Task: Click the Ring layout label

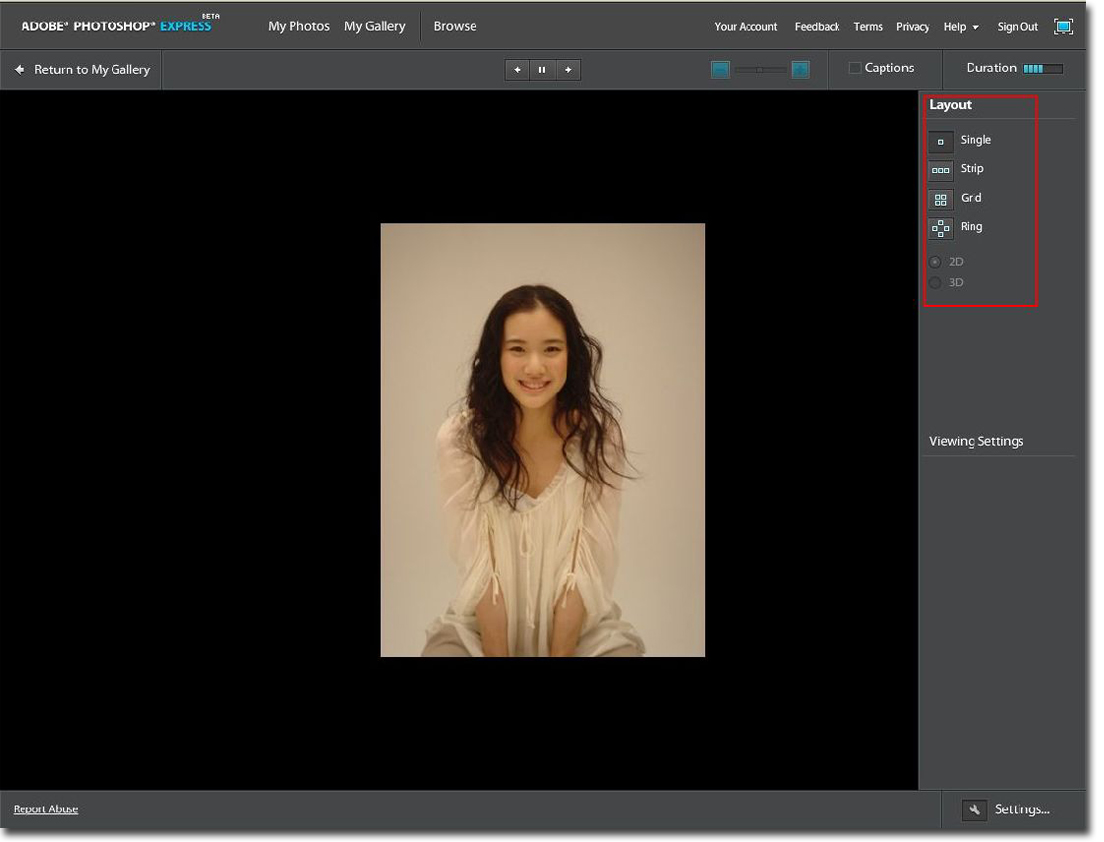Action: 971,227
